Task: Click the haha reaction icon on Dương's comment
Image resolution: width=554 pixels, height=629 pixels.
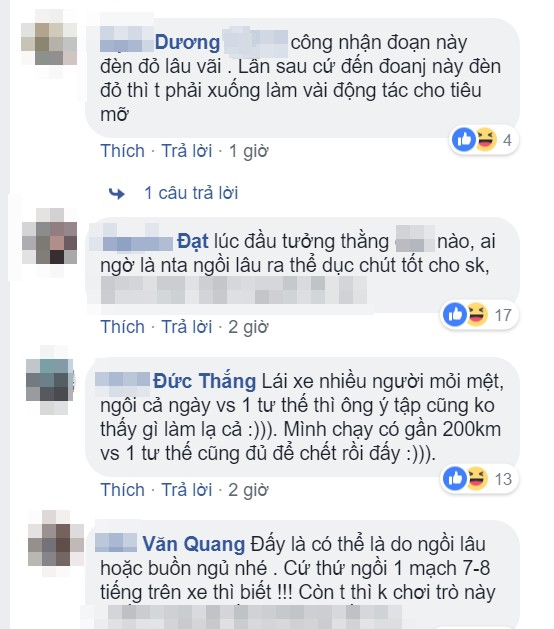Action: pyautogui.click(x=485, y=140)
